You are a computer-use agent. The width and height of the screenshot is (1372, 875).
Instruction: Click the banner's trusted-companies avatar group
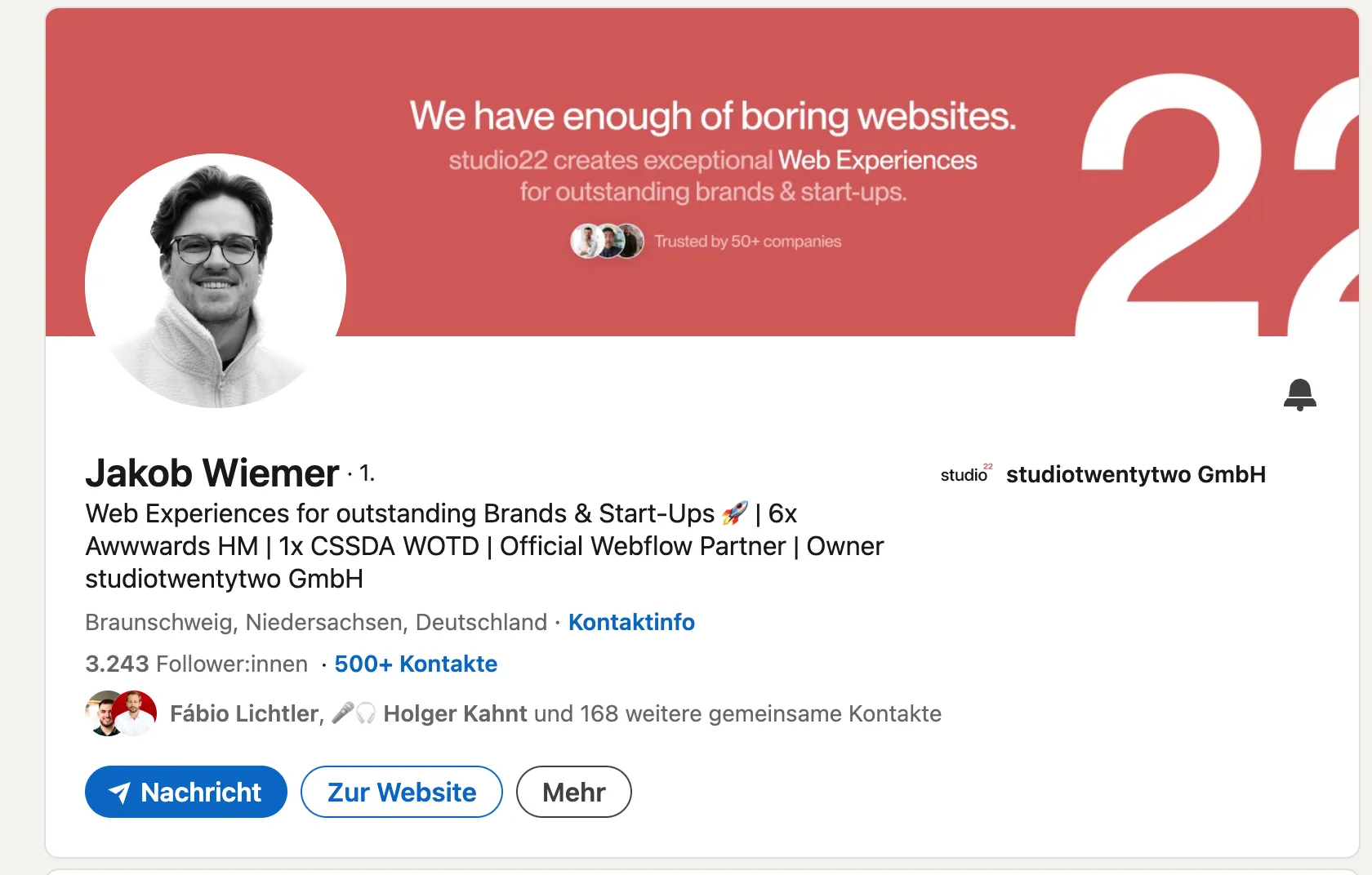607,242
